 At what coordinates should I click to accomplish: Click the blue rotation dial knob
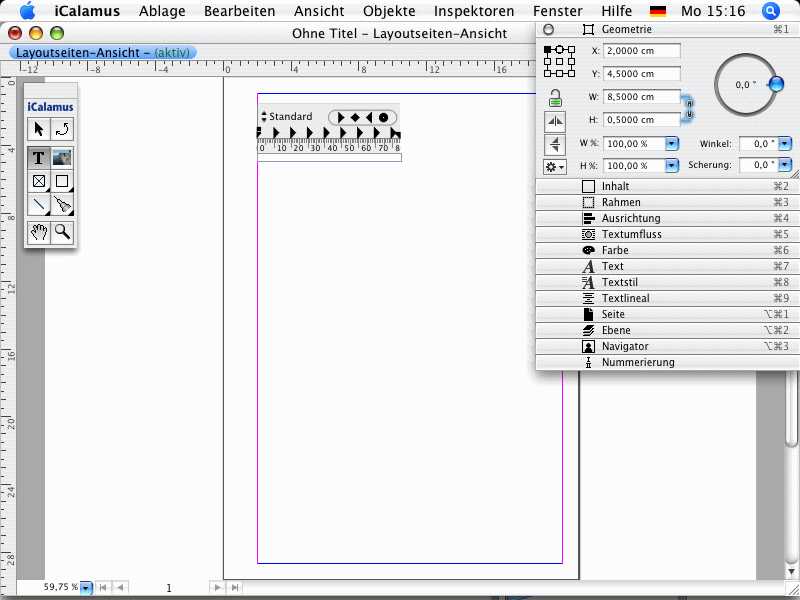pos(774,85)
